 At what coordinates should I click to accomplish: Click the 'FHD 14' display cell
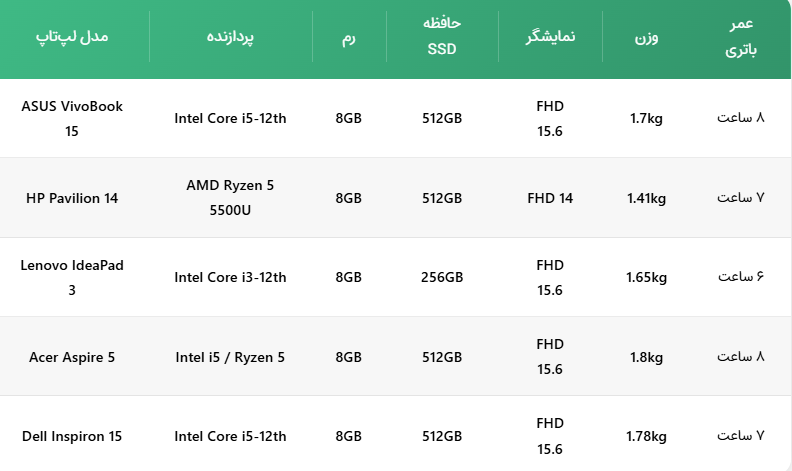(x=550, y=198)
